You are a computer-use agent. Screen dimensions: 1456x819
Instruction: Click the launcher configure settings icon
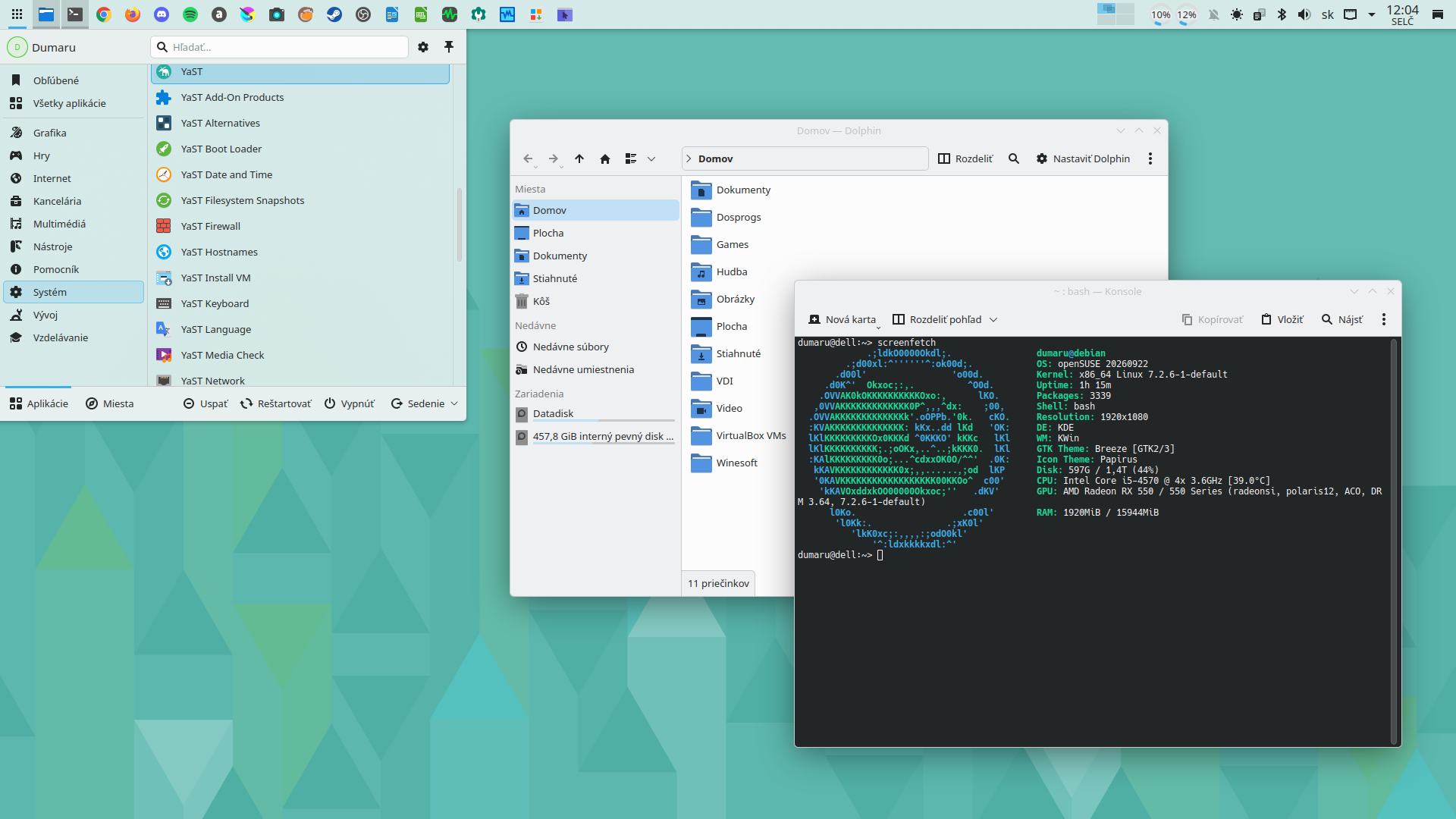[423, 47]
